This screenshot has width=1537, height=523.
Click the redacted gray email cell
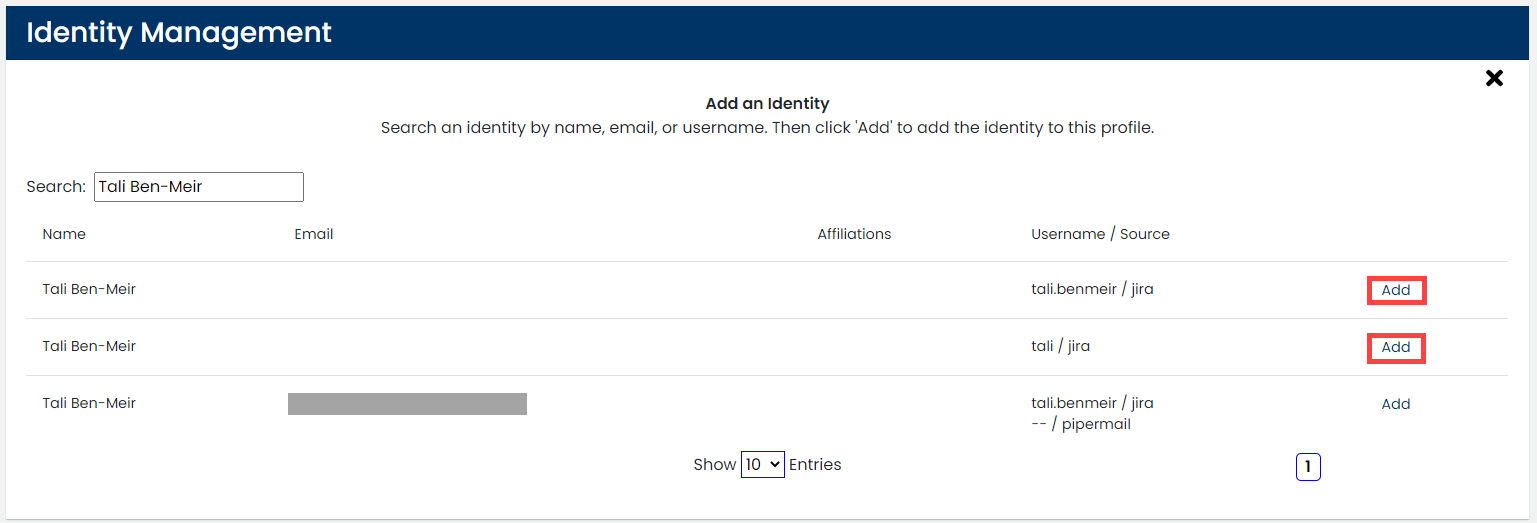[407, 404]
